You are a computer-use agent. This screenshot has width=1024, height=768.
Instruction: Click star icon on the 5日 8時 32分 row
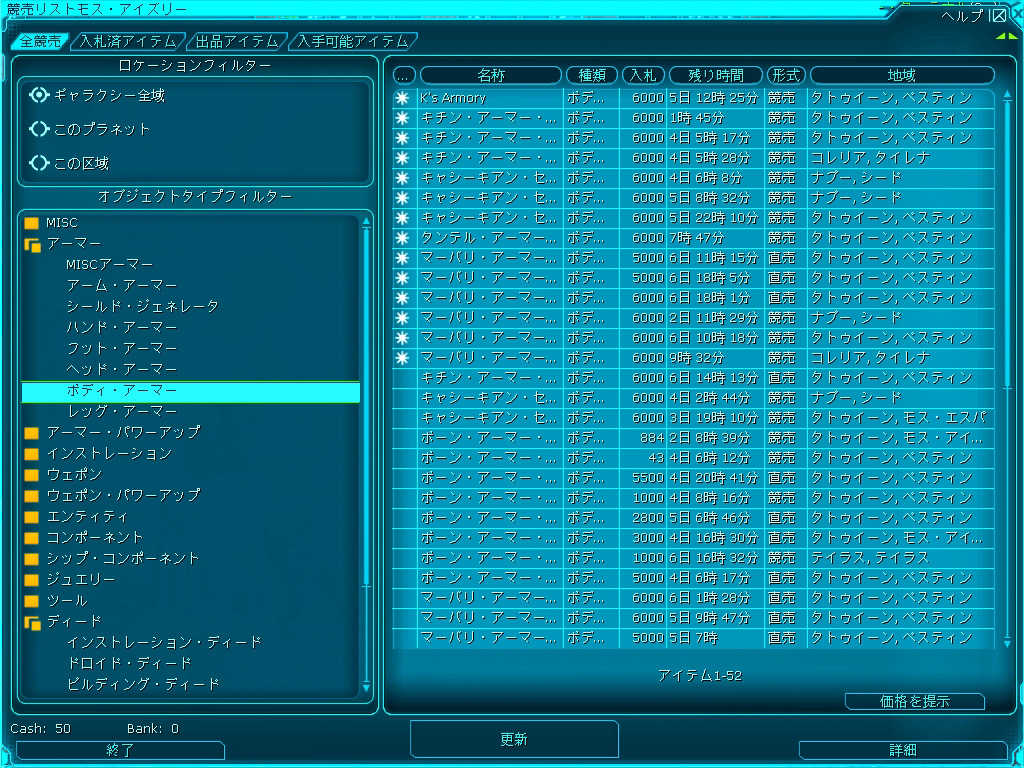(x=402, y=198)
